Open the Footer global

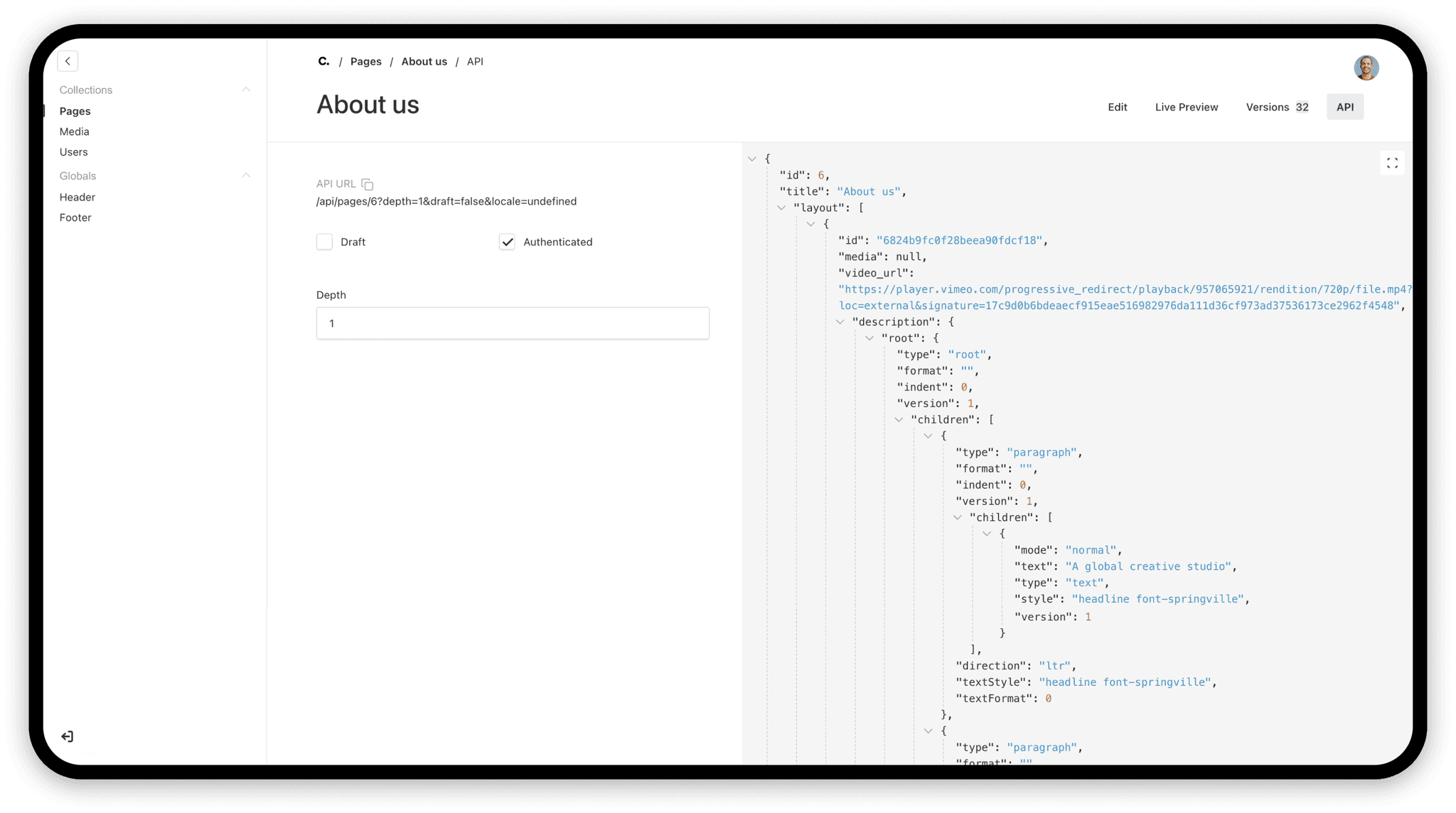coord(75,217)
